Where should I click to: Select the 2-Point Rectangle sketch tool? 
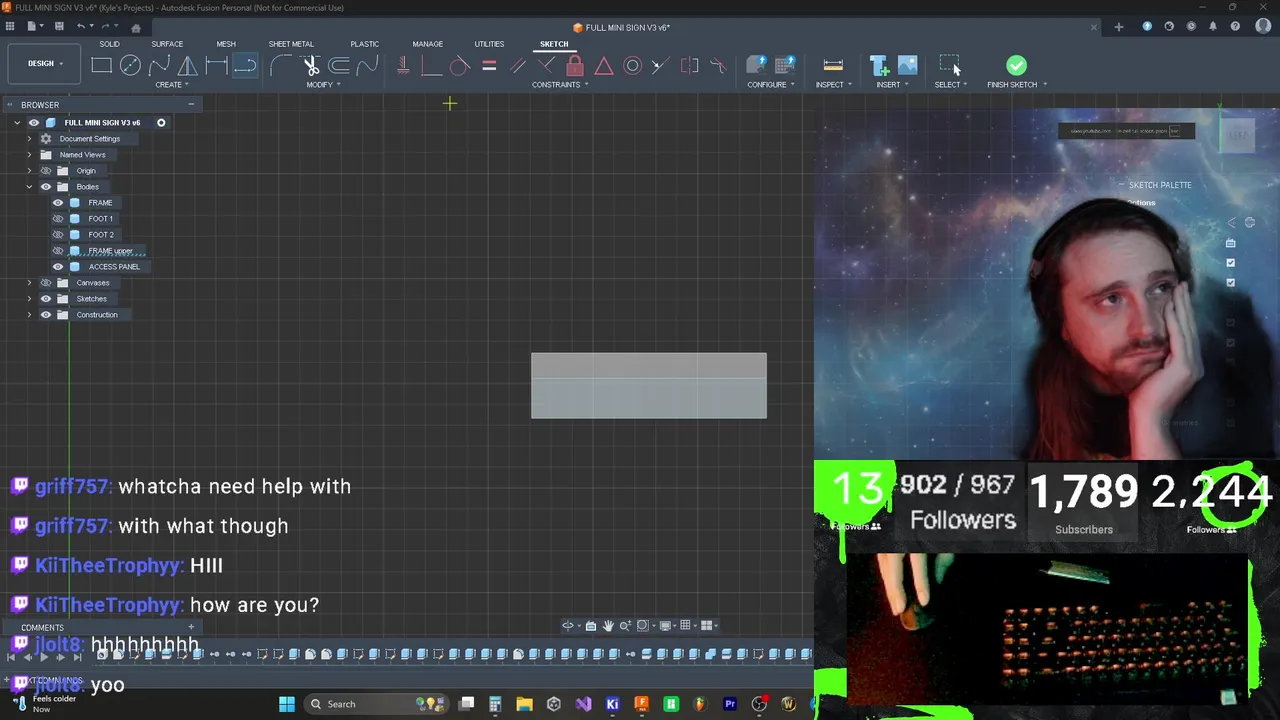[x=101, y=66]
